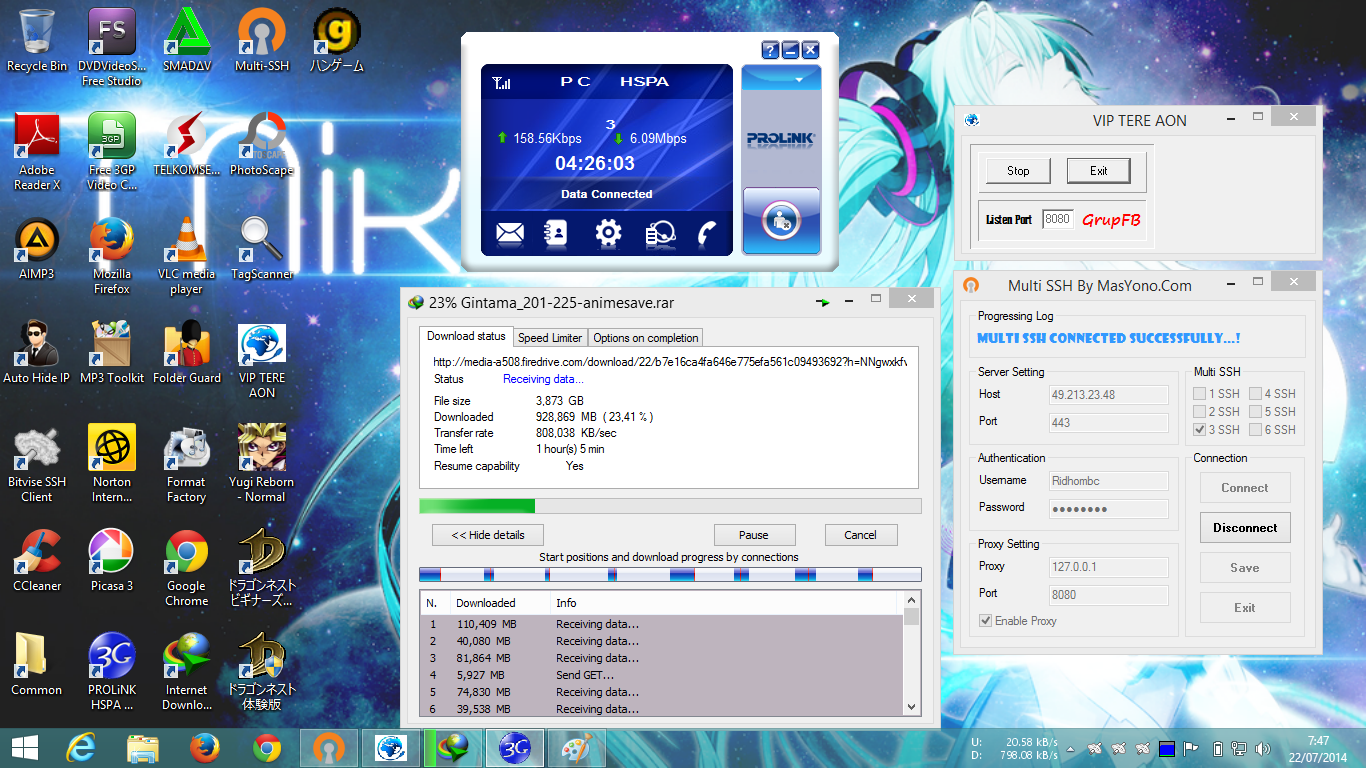Open the Paint app on the taskbar
The image size is (1366, 770).
(578, 747)
